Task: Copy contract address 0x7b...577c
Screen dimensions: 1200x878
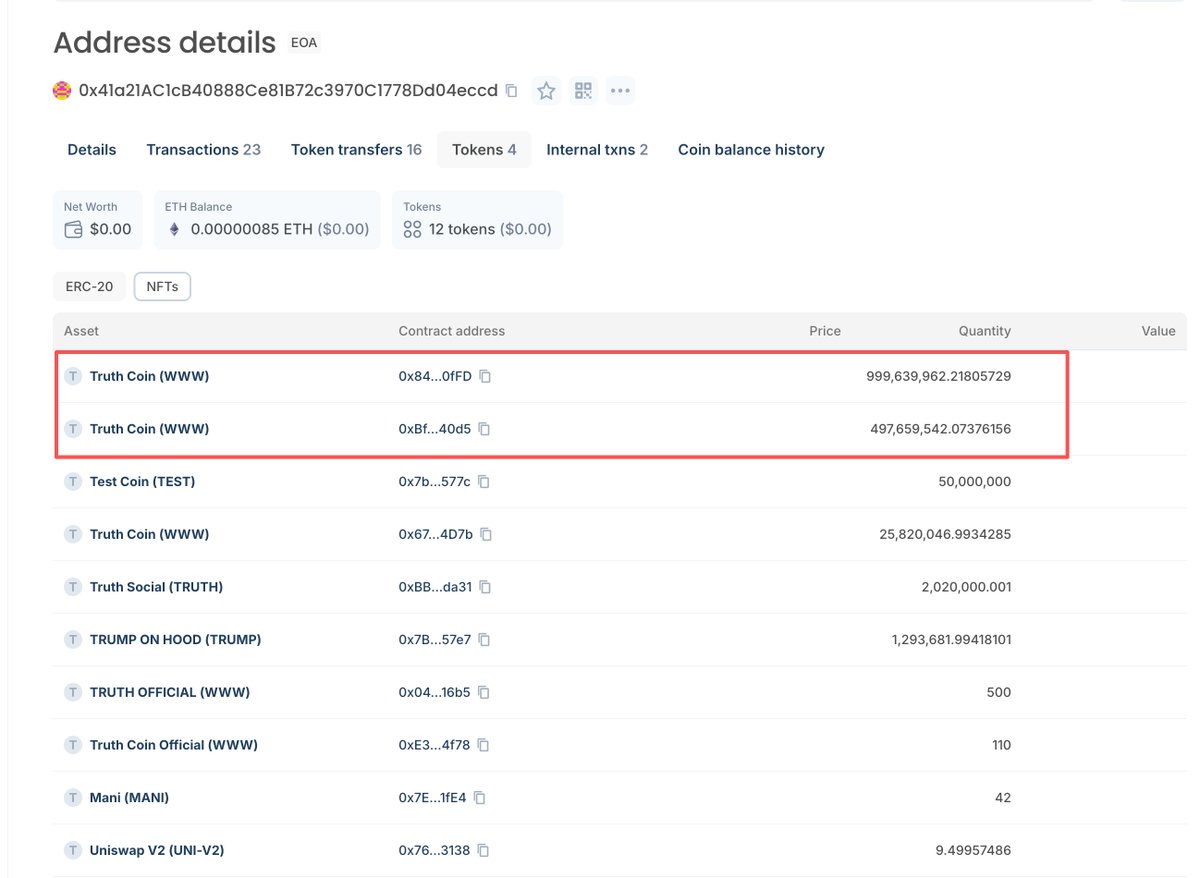Action: coord(484,482)
